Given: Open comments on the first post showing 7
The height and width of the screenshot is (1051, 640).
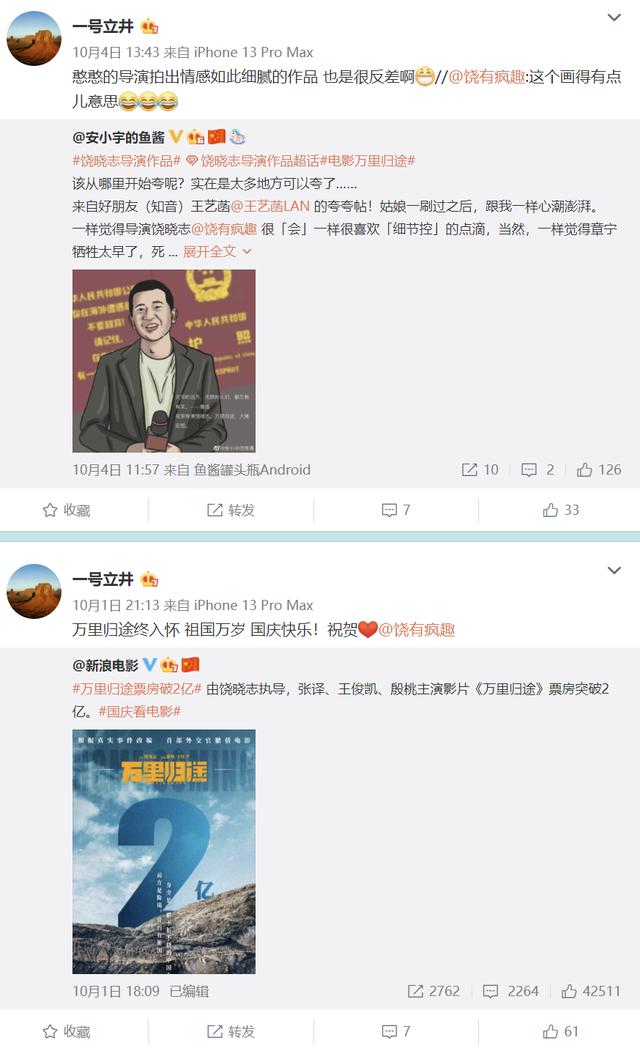Looking at the screenshot, I should pyautogui.click(x=395, y=510).
